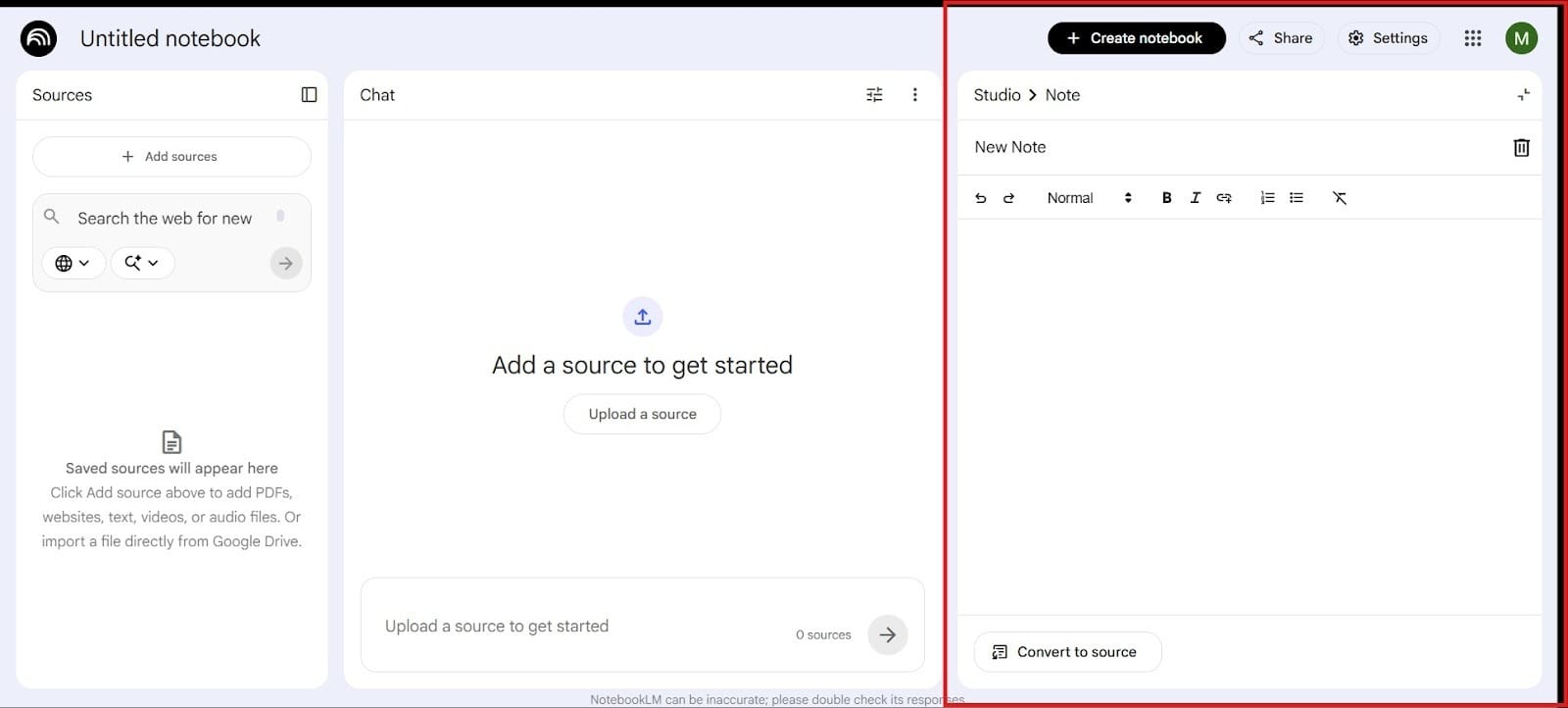The image size is (1568, 708).
Task: Click the upload arrow icon in Chat
Action: (x=643, y=317)
